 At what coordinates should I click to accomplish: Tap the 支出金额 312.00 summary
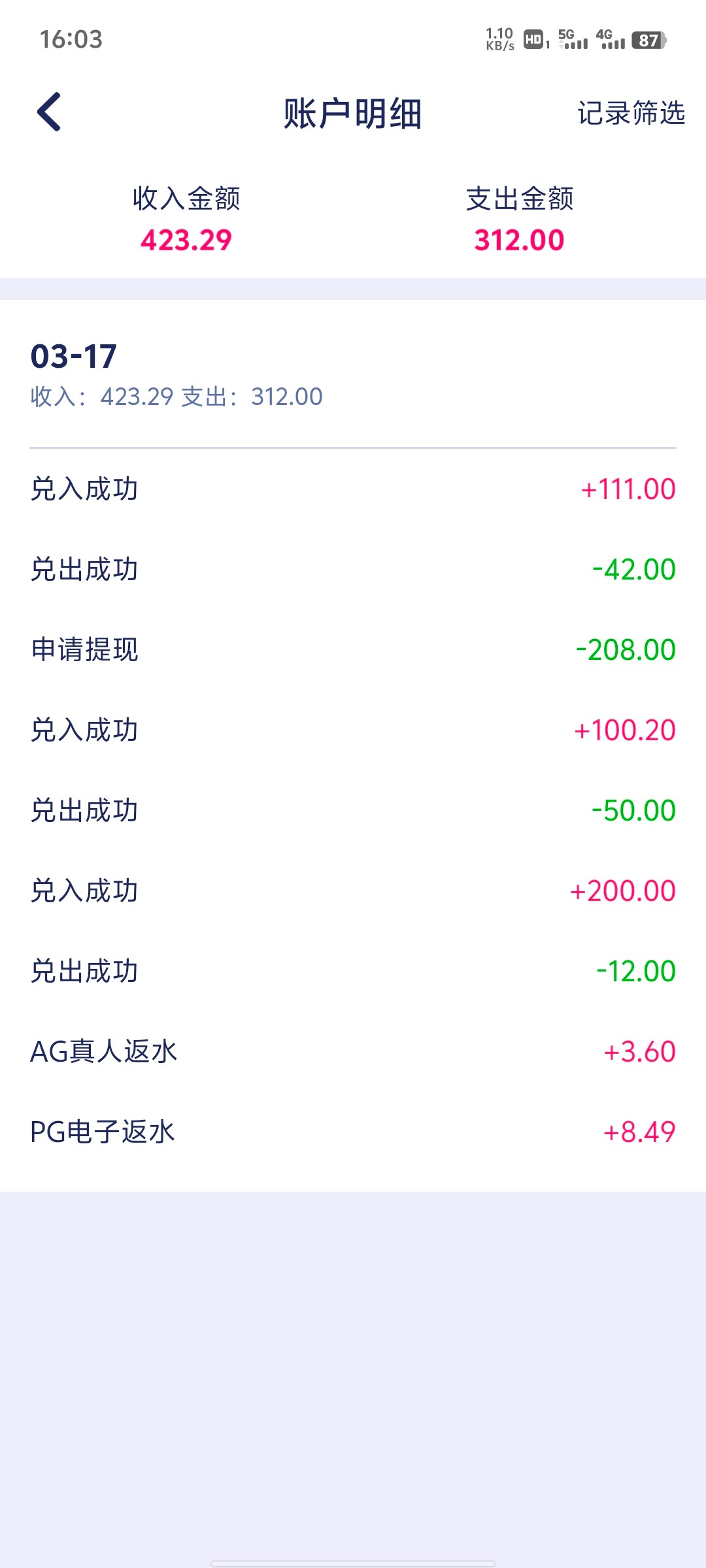(520, 220)
